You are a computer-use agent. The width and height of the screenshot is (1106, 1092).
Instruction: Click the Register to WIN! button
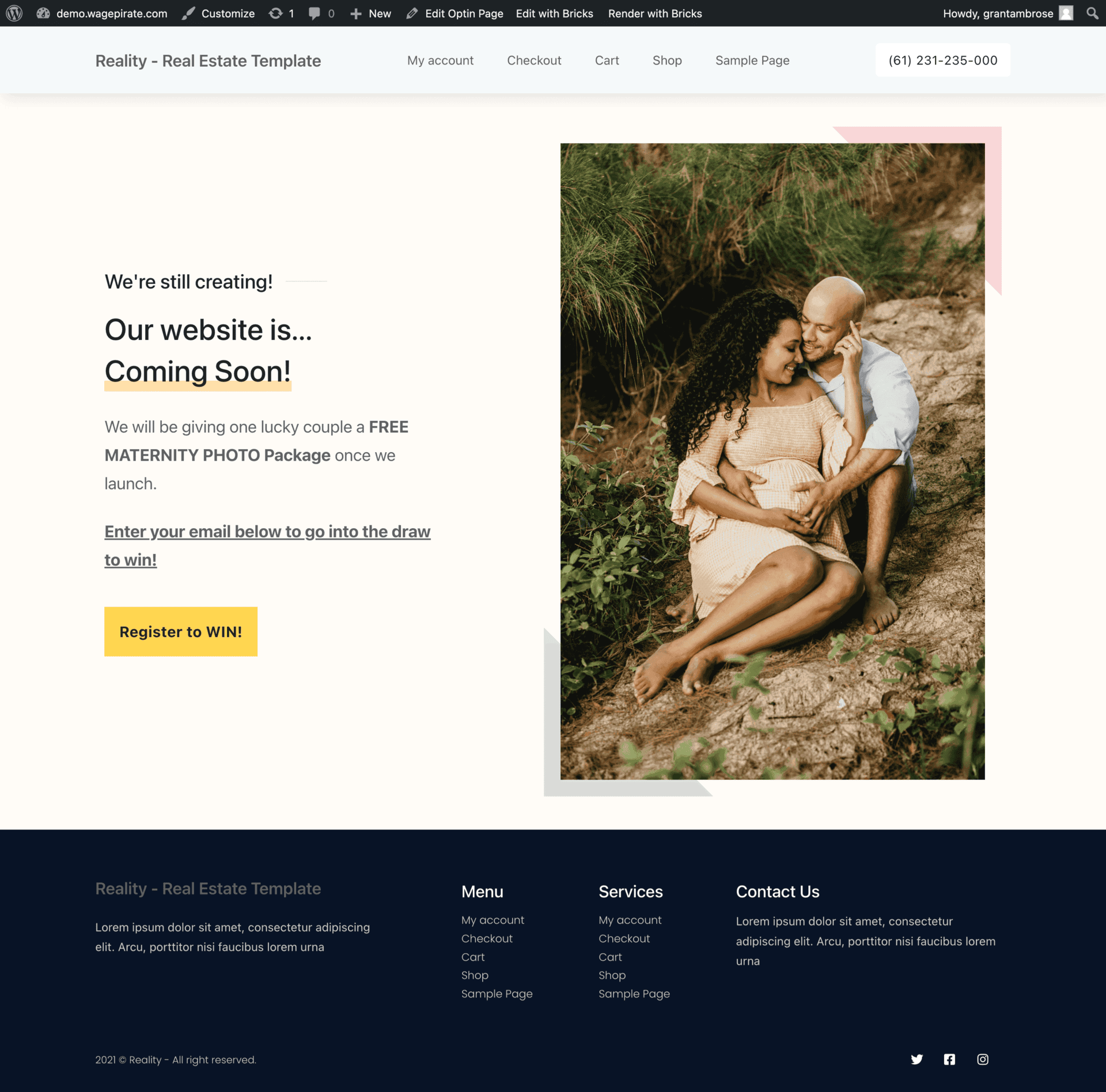tap(181, 631)
